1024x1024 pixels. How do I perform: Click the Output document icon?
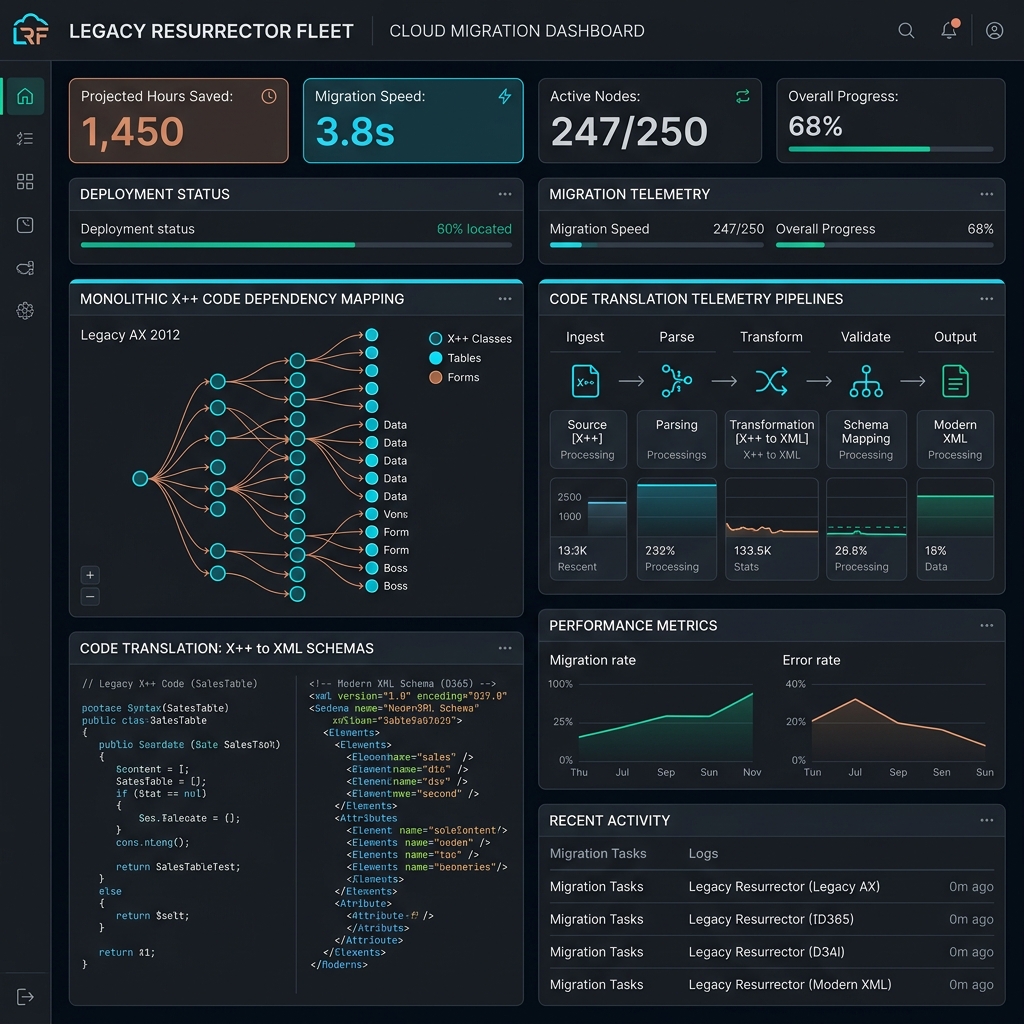955,381
